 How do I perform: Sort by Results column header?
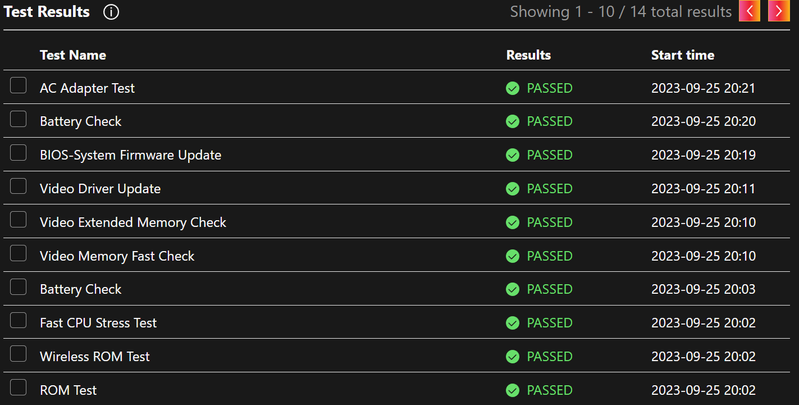tap(528, 55)
